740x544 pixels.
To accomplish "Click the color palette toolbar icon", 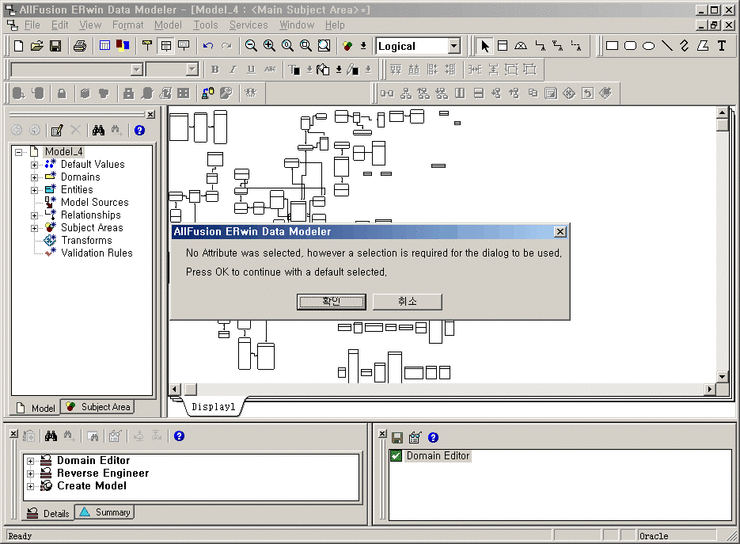I will click(x=123, y=46).
